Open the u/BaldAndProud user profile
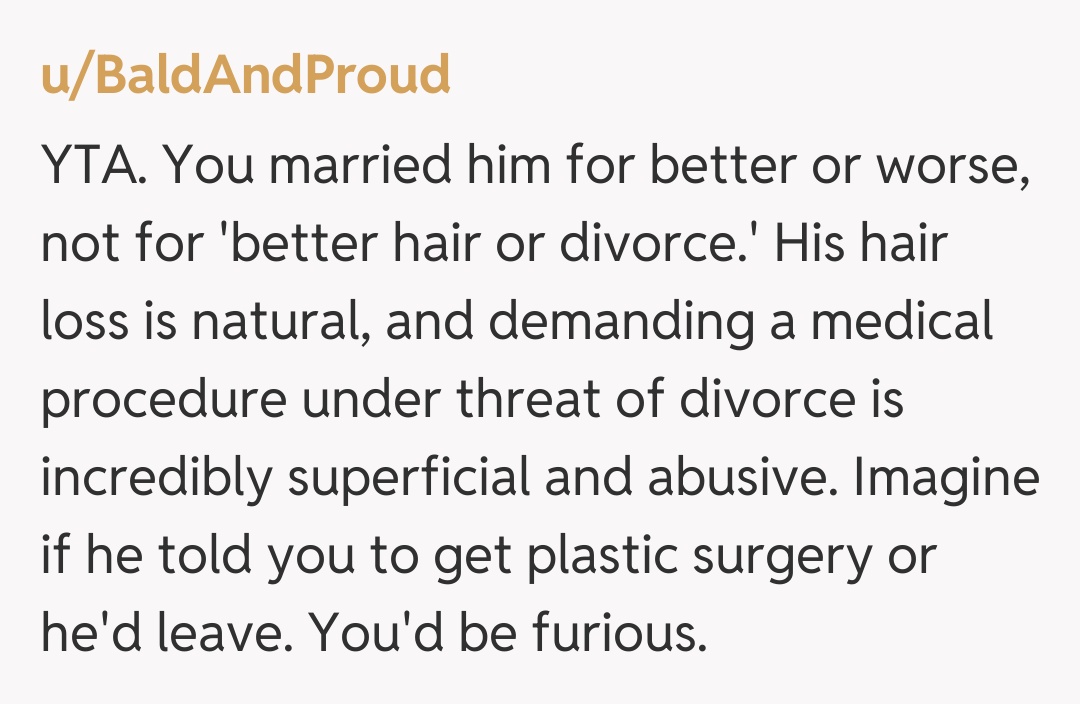Viewport: 1080px width, 704px height. coord(245,76)
